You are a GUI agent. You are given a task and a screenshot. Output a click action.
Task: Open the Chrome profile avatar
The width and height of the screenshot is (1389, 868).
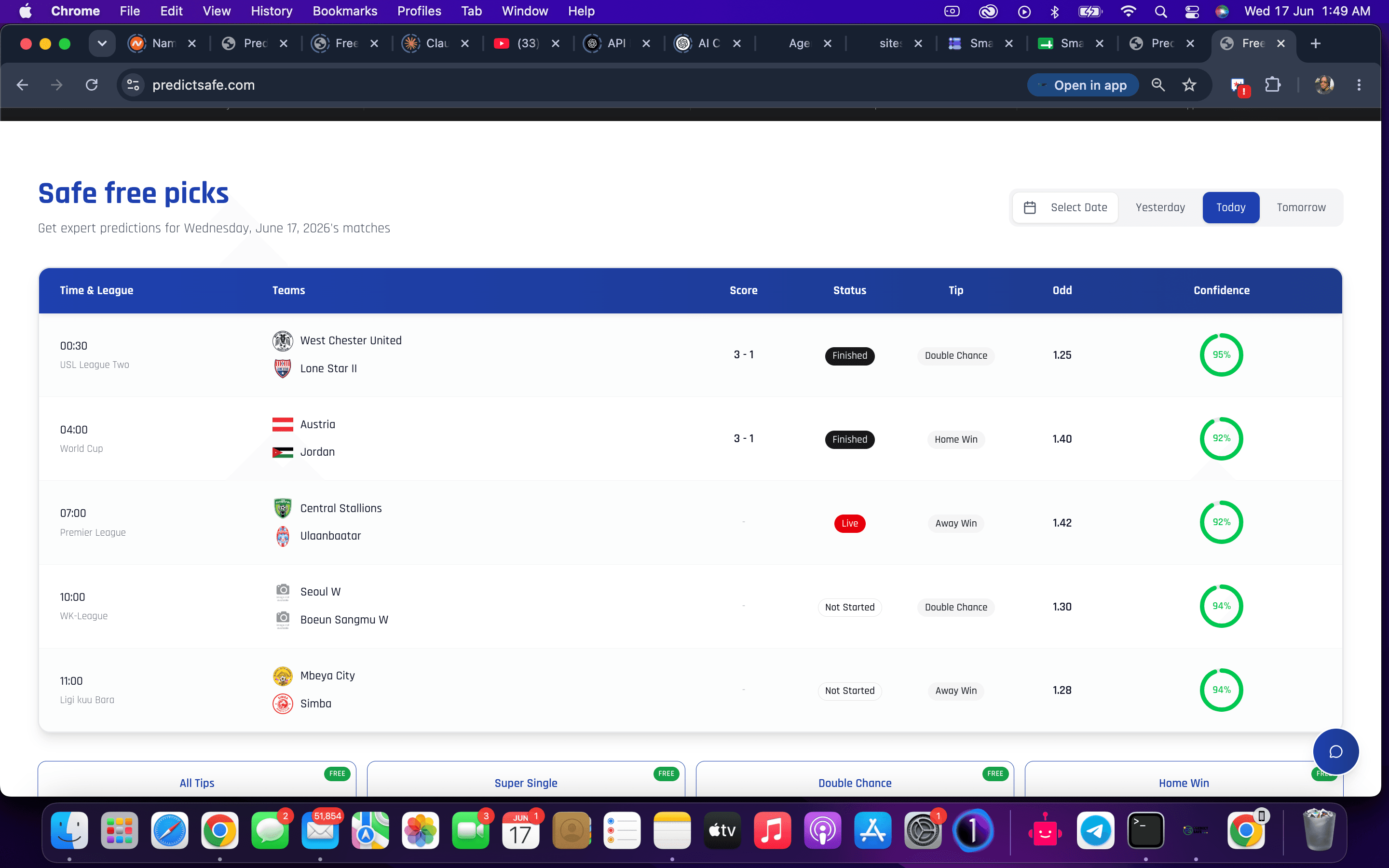[1324, 85]
